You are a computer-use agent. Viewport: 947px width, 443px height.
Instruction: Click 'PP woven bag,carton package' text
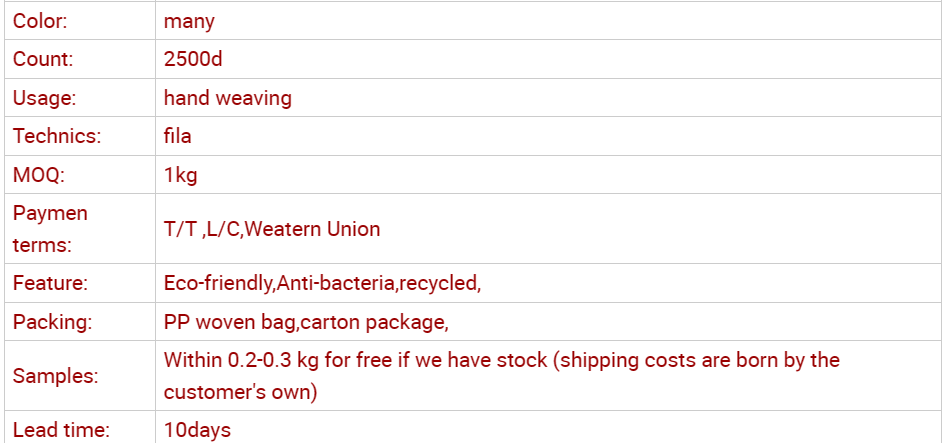click(306, 322)
